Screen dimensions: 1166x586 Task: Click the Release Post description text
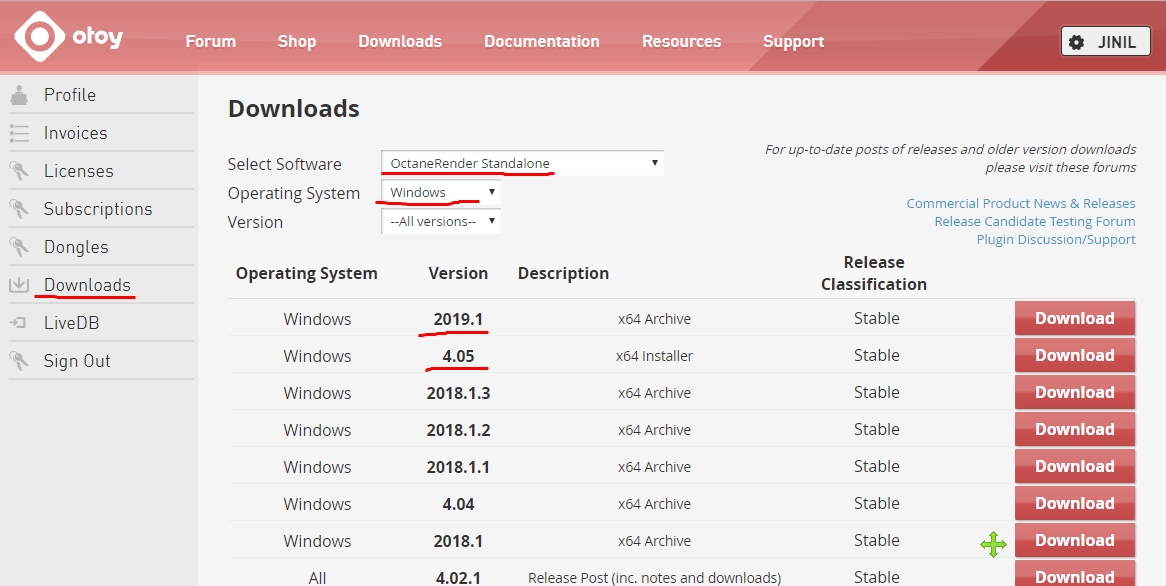(x=654, y=578)
